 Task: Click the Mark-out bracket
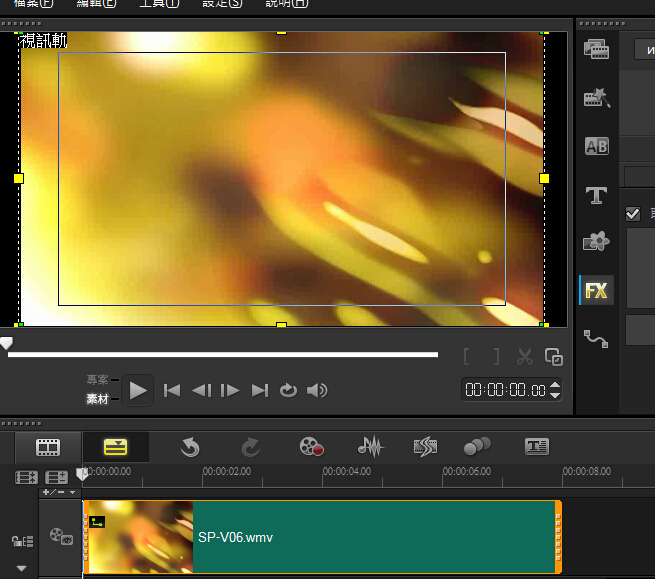(x=496, y=357)
